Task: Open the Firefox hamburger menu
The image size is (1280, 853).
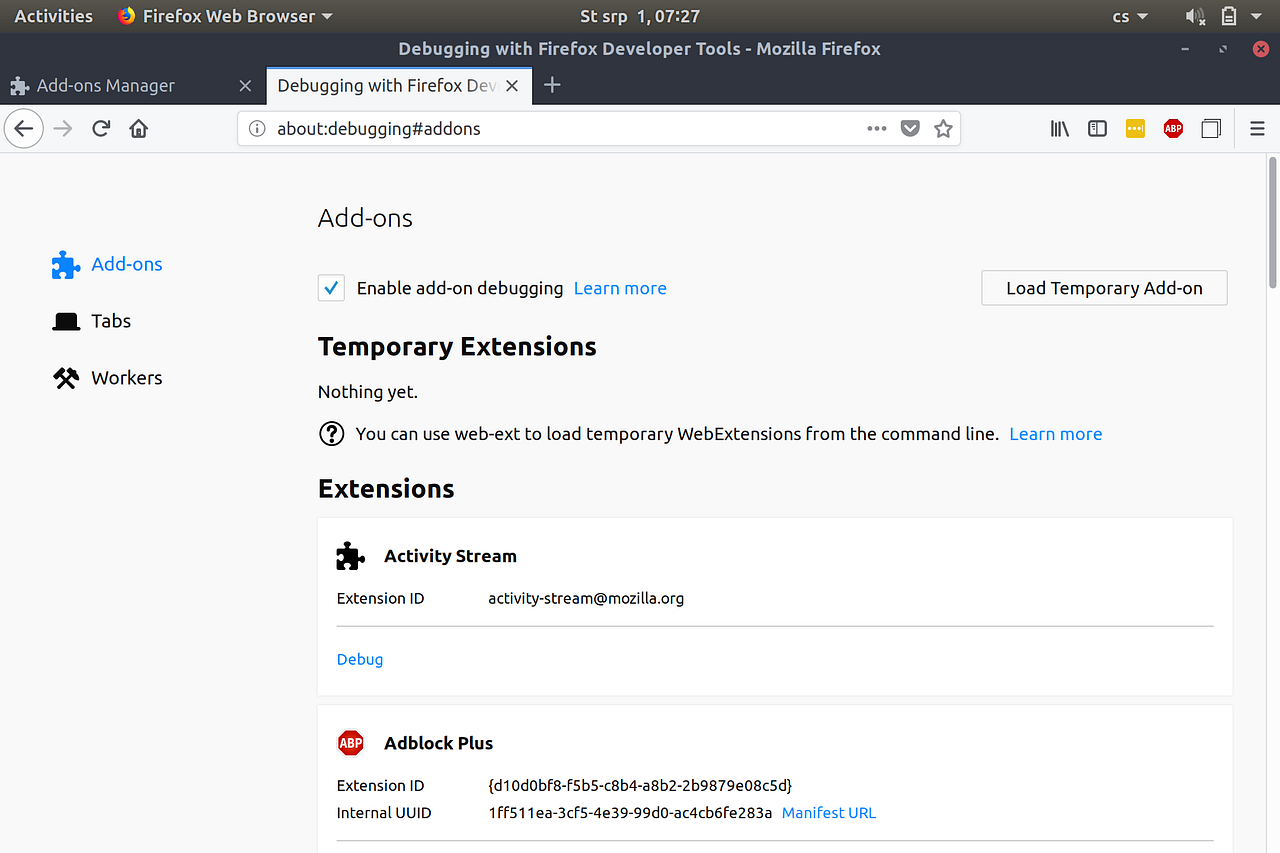Action: (1257, 129)
